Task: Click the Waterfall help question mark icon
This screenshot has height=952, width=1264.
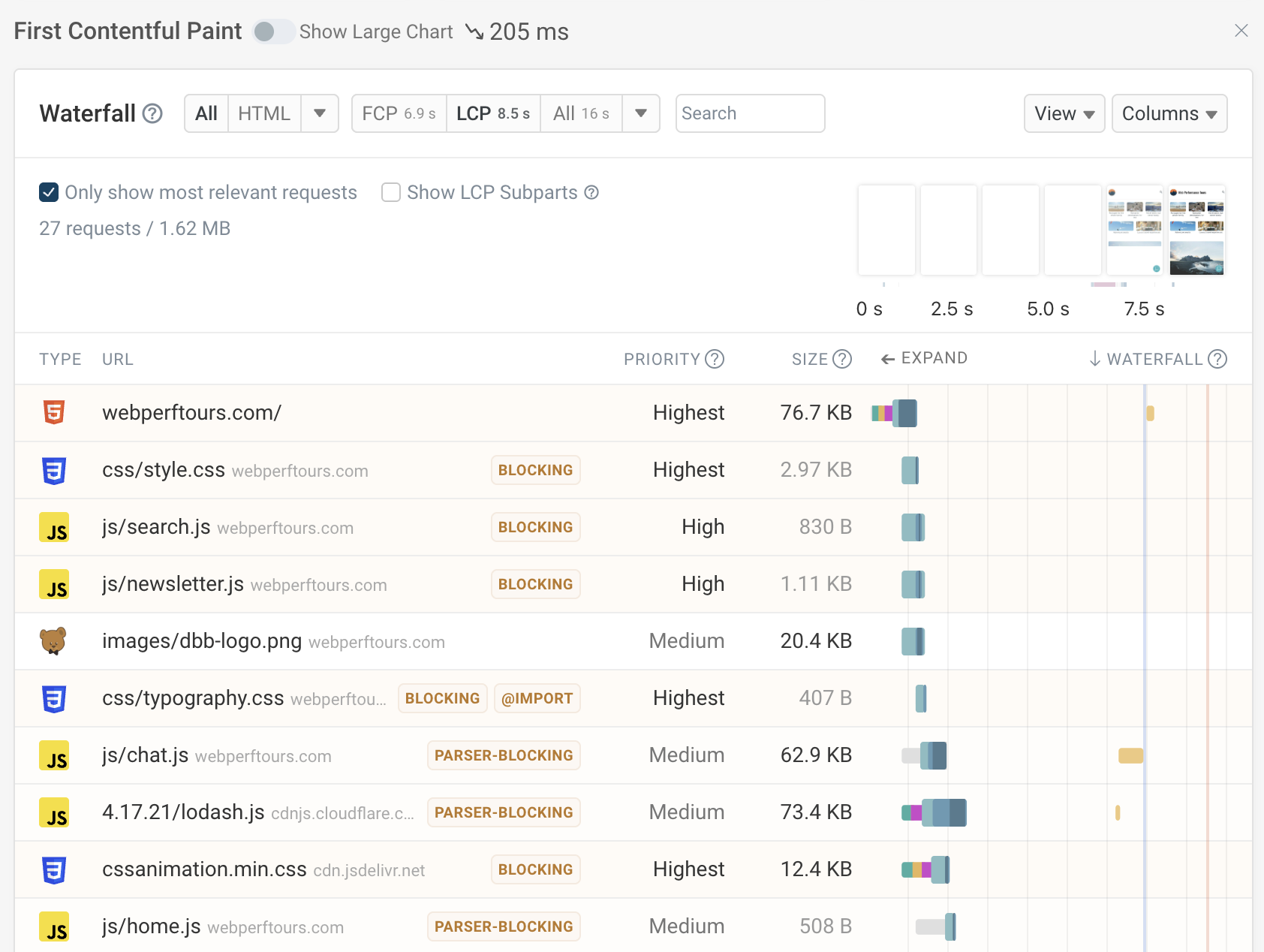Action: (x=152, y=113)
